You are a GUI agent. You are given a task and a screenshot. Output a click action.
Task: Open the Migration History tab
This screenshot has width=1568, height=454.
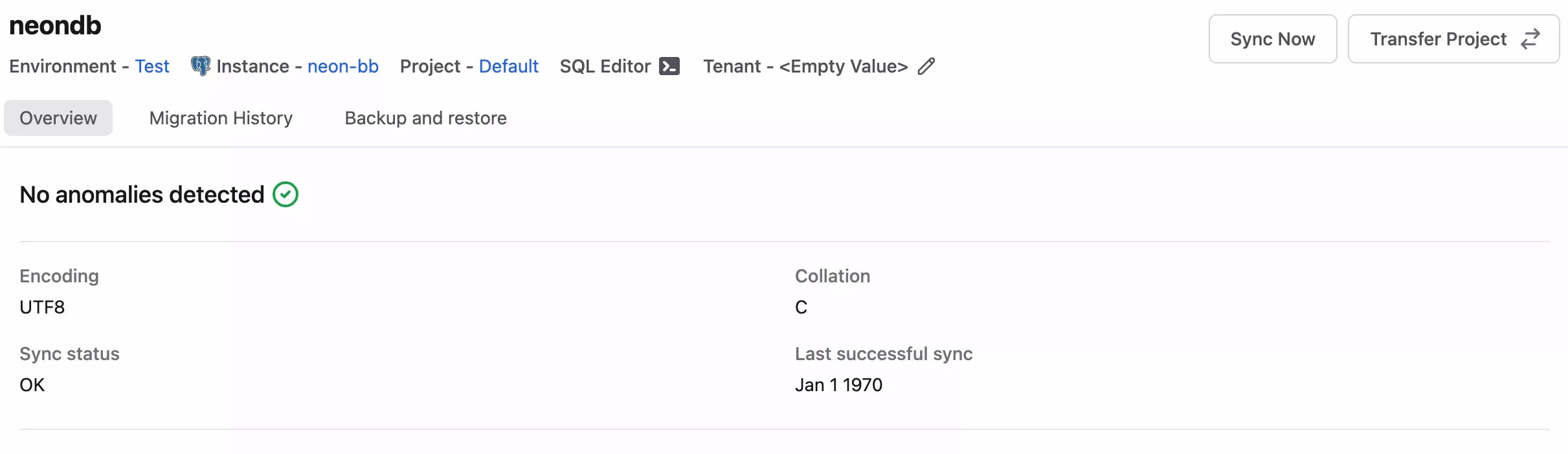[x=221, y=118]
